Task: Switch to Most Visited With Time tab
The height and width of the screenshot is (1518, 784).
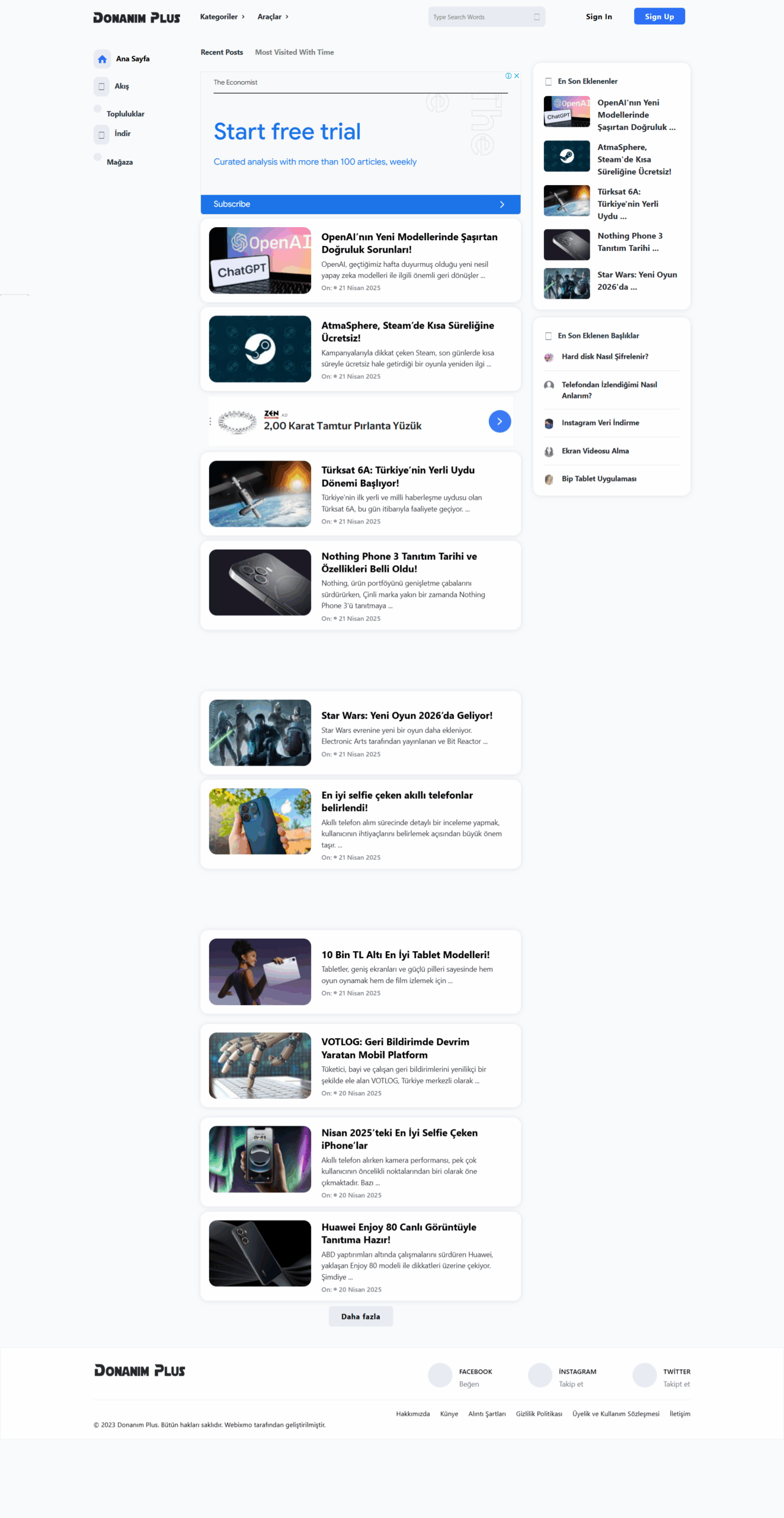Action: click(295, 52)
